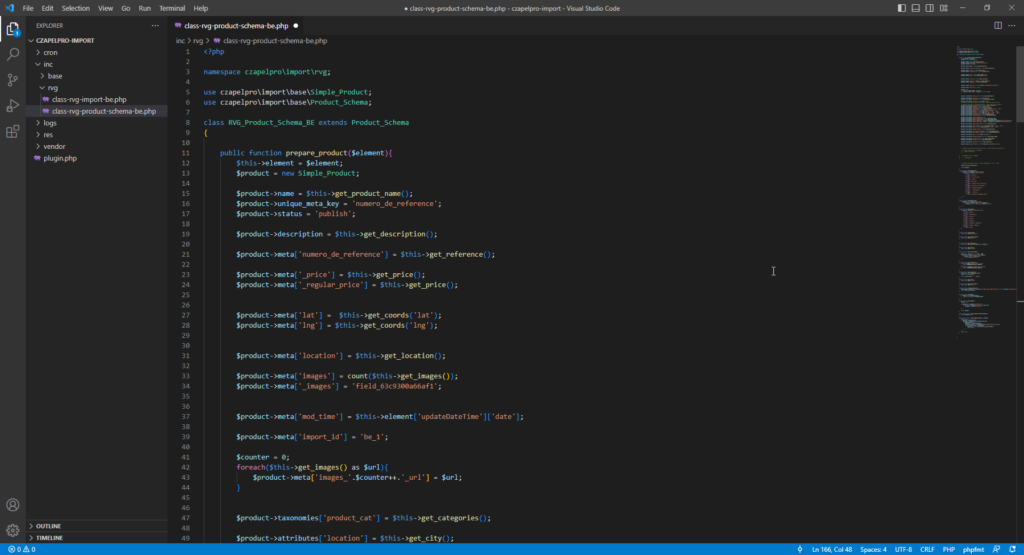
Task: Open Explorer views and more actions menu
Action: (155, 25)
